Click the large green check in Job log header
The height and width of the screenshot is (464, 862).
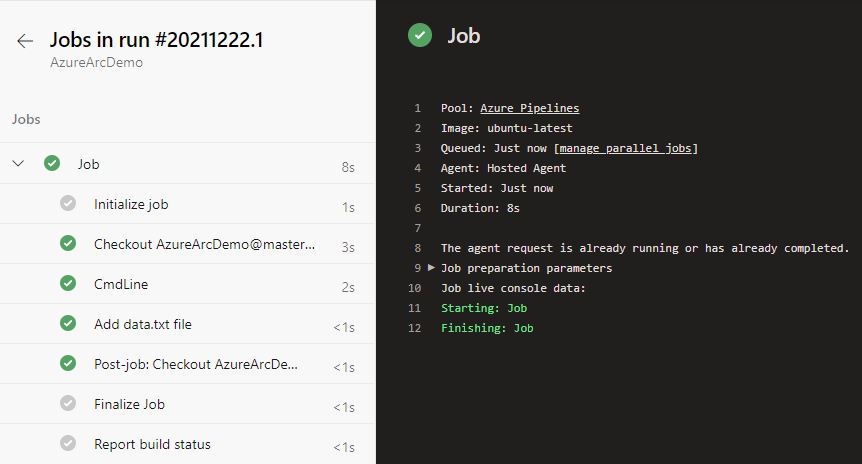(420, 36)
